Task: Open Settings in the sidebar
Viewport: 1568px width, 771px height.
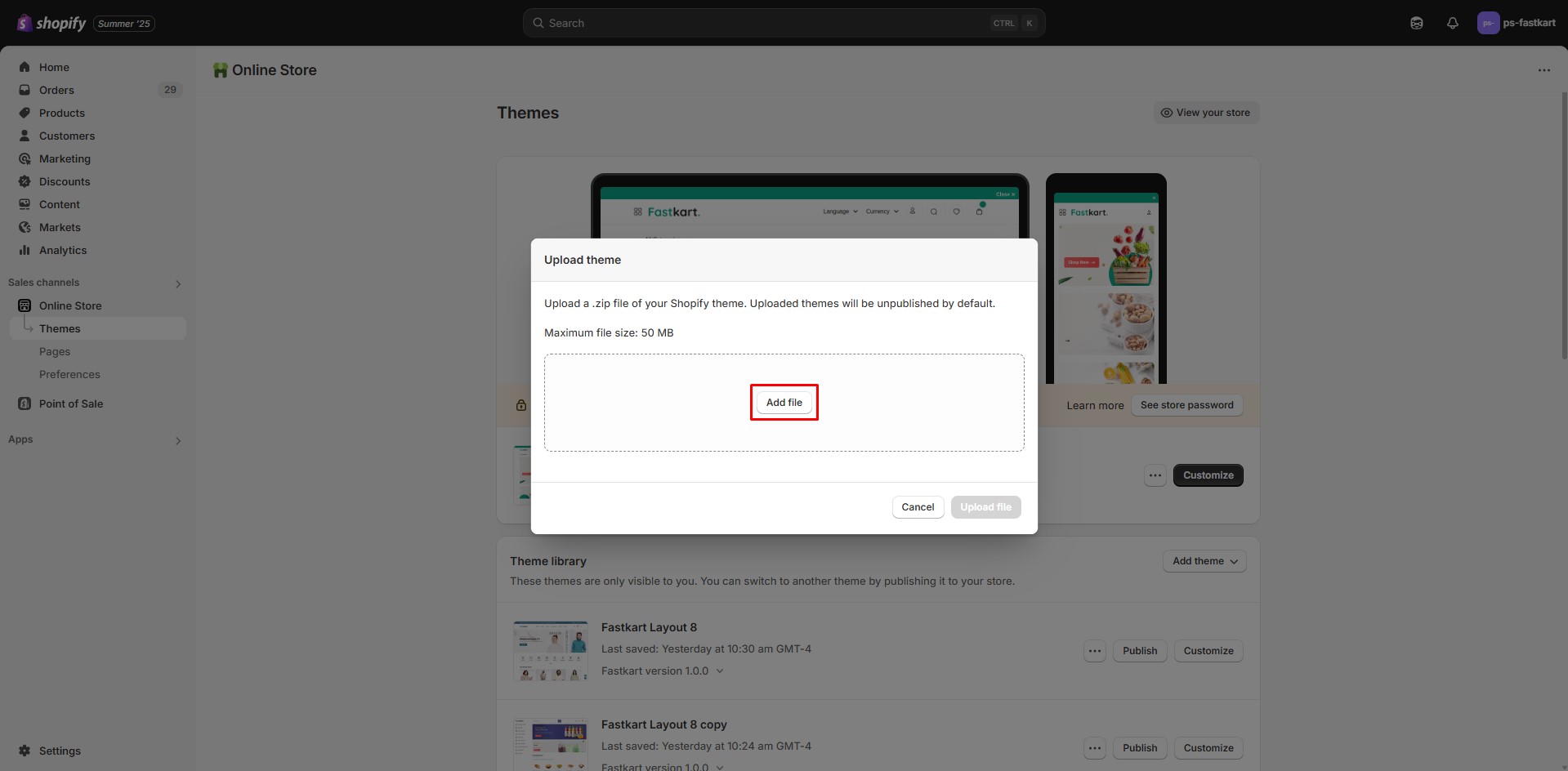Action: tap(60, 751)
